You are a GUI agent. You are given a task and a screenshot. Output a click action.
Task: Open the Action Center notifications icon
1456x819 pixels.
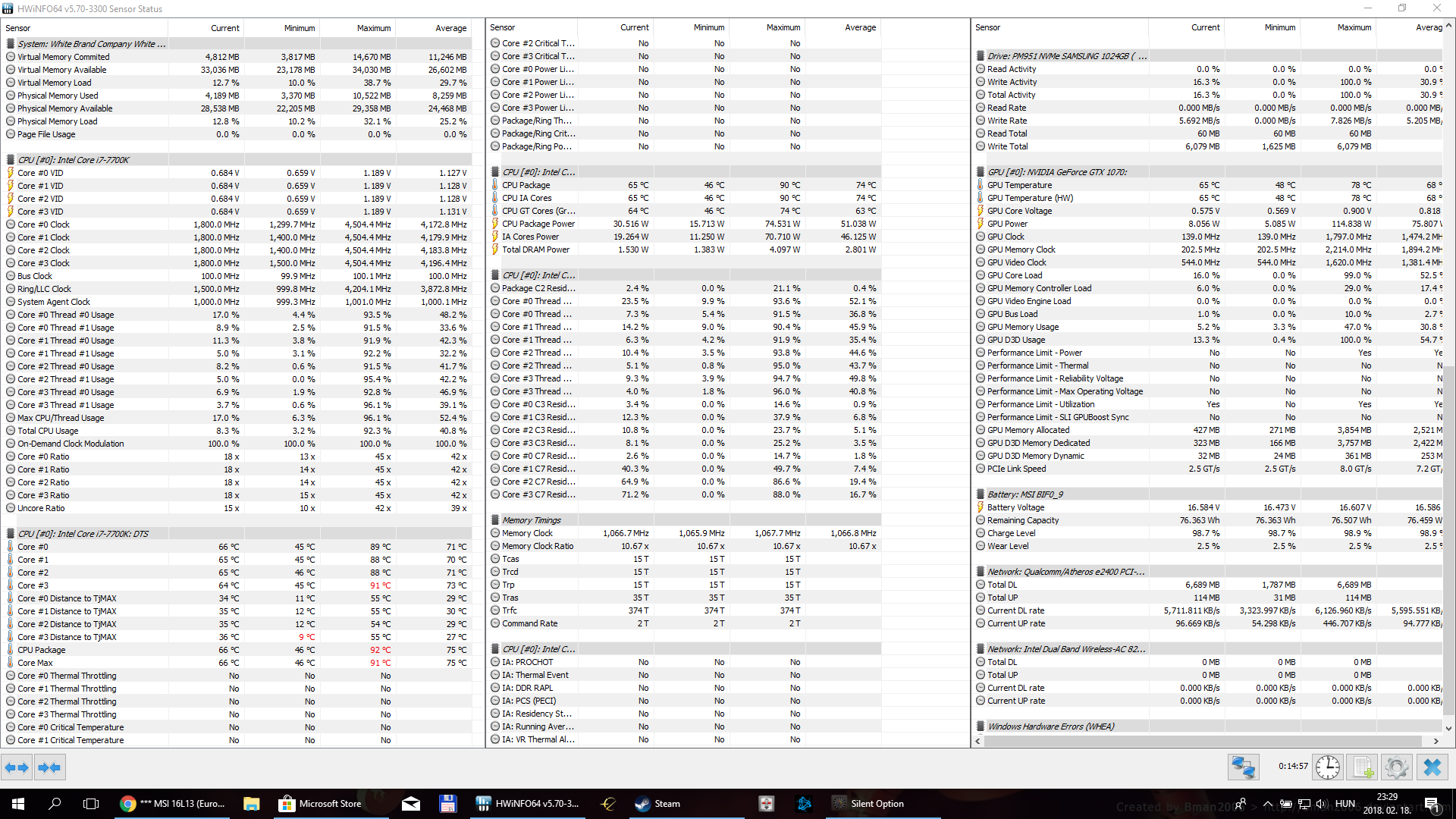1432,804
